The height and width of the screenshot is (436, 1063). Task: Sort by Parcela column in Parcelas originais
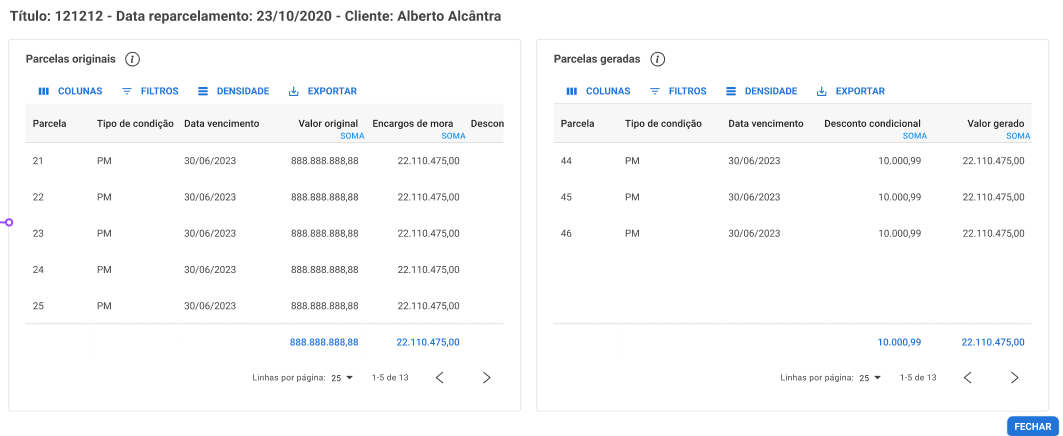point(49,123)
